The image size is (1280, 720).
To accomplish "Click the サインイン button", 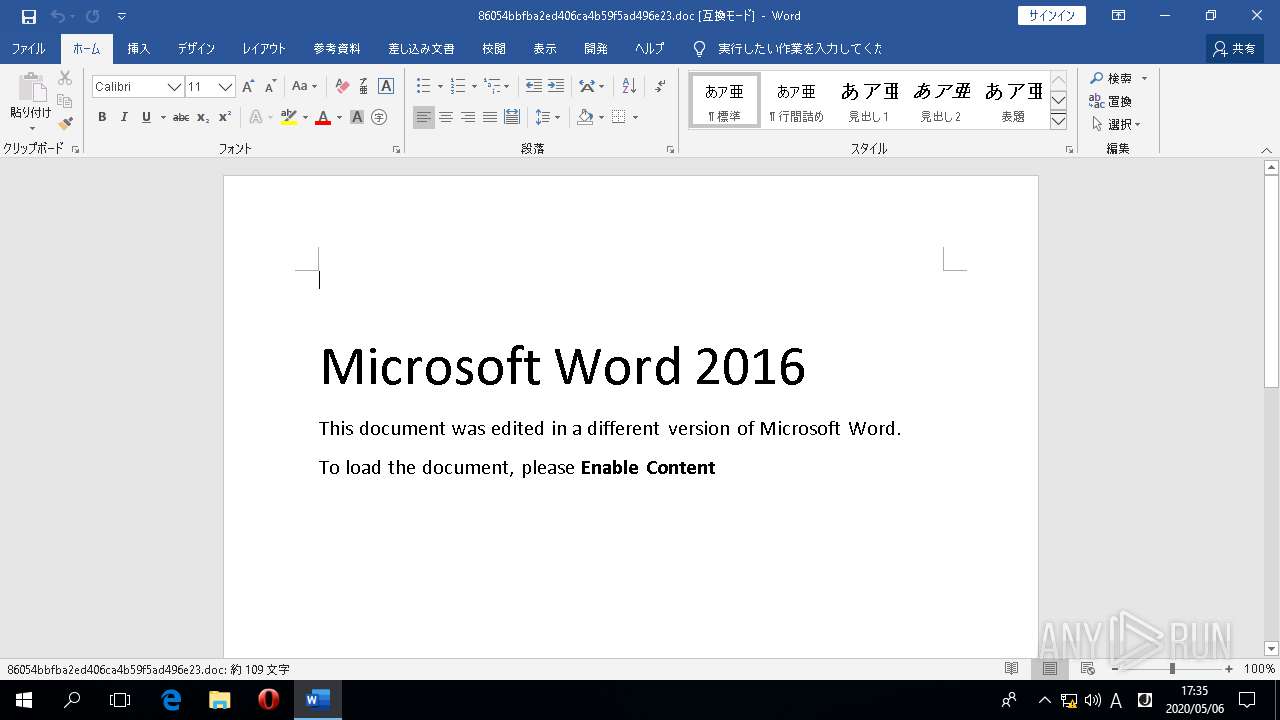I will pos(1052,16).
